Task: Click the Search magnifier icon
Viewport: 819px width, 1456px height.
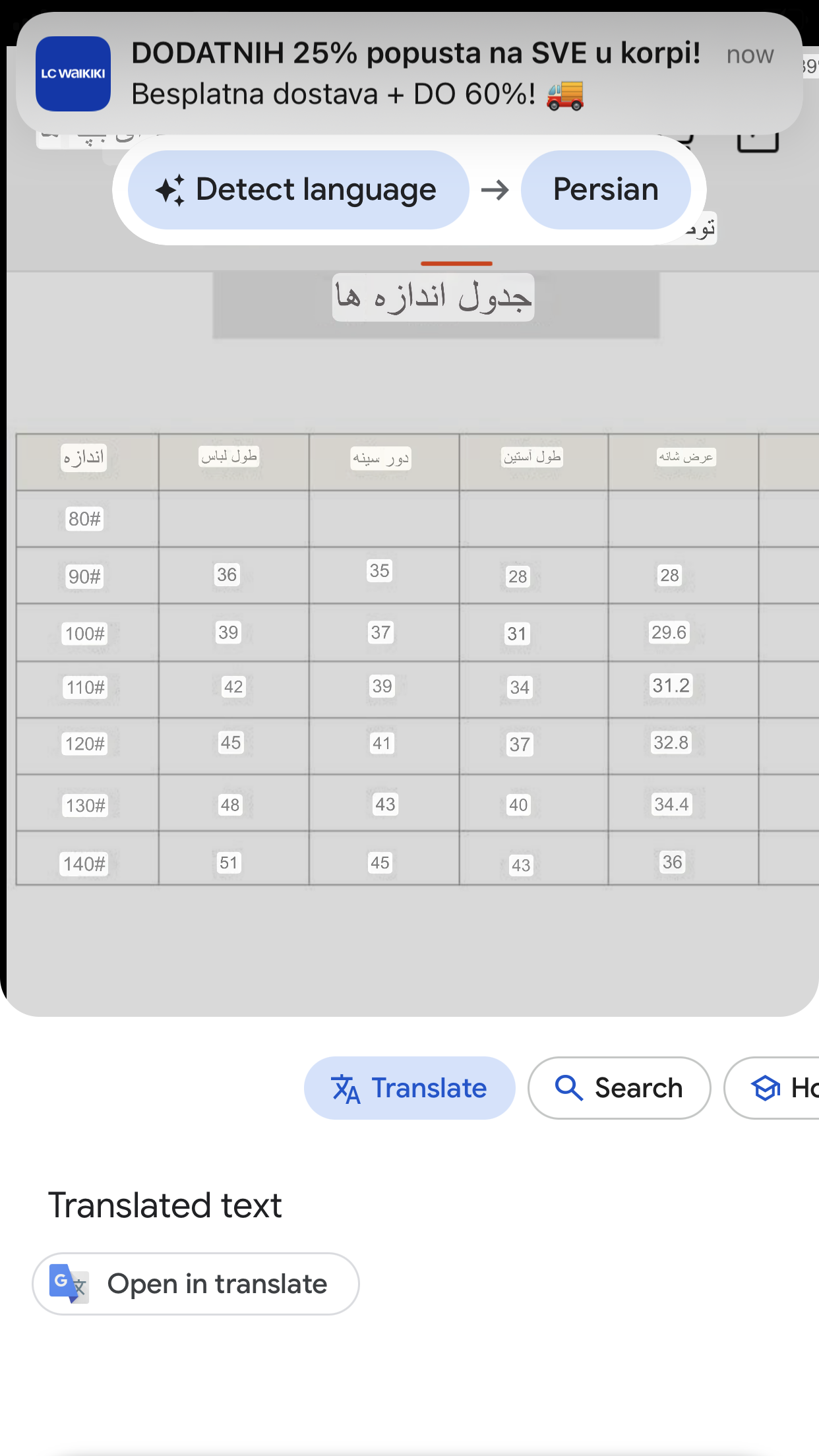Action: point(568,1088)
